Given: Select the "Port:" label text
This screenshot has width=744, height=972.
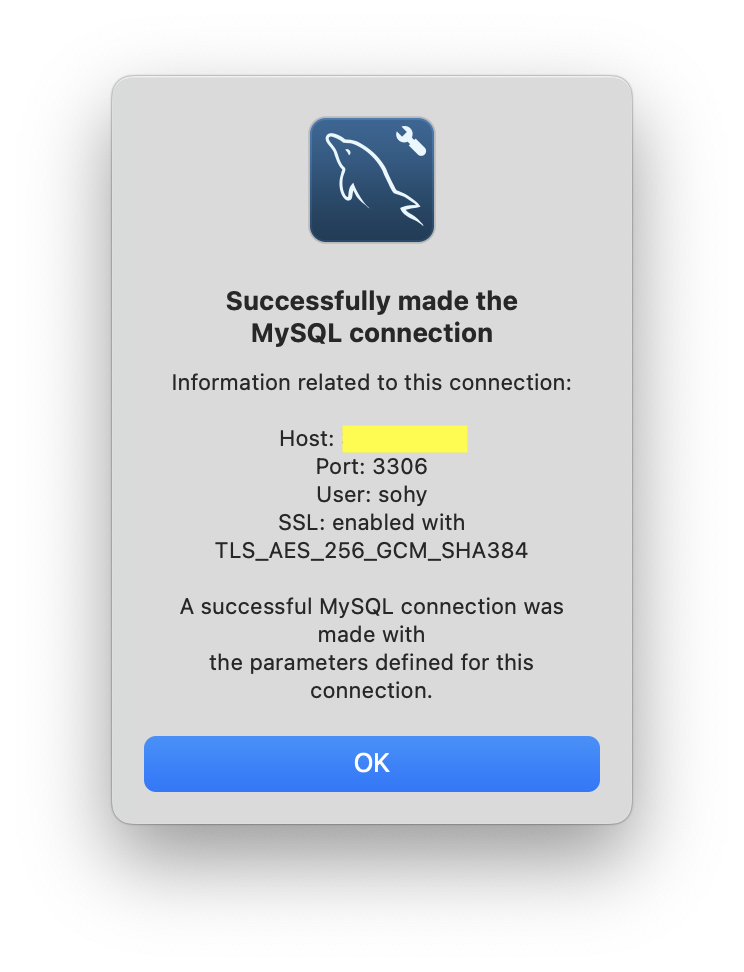Looking at the screenshot, I should click(x=341, y=466).
